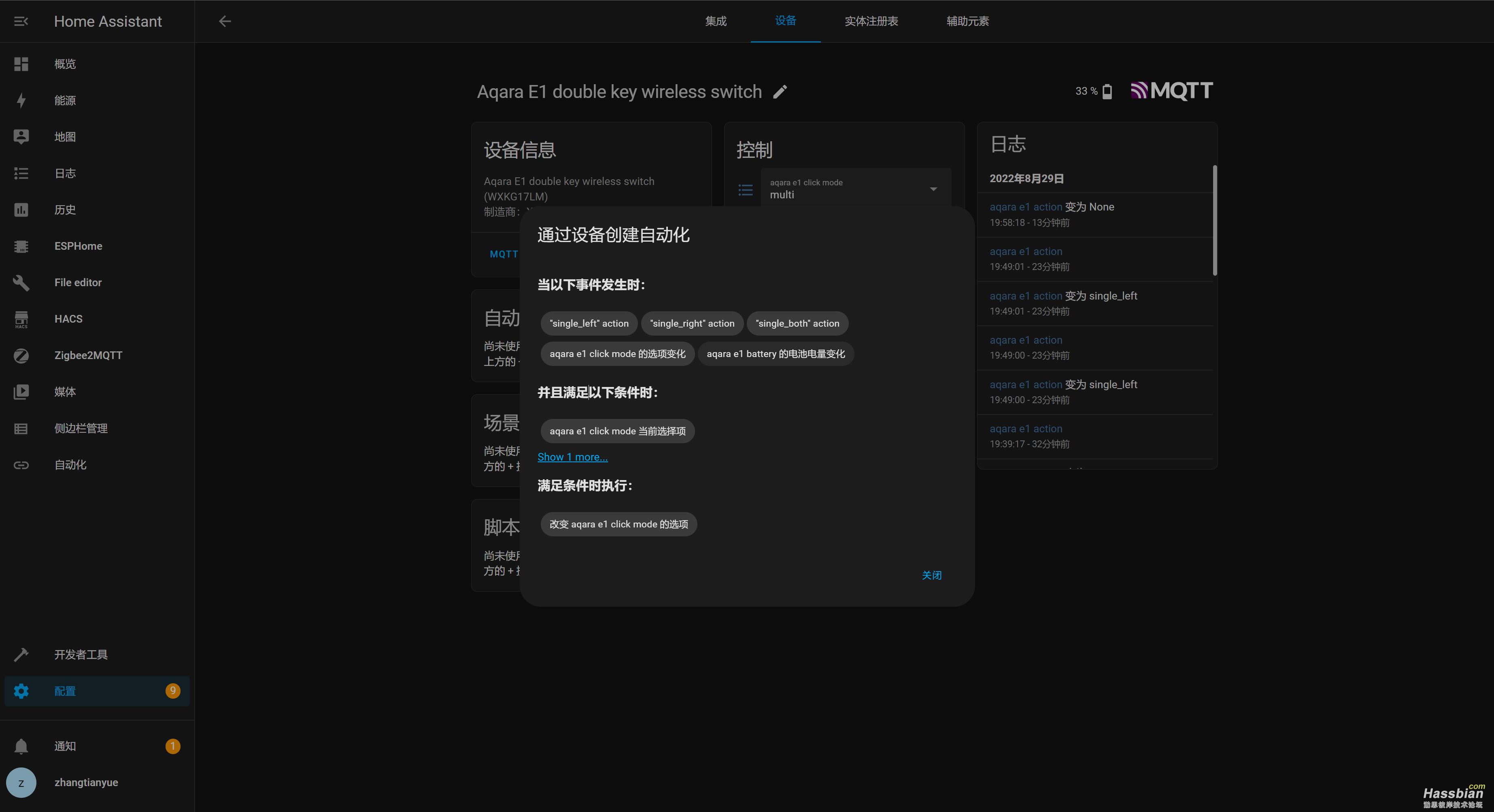Click the MQTT INFO link in device info card
The image size is (1494, 812).
[504, 254]
